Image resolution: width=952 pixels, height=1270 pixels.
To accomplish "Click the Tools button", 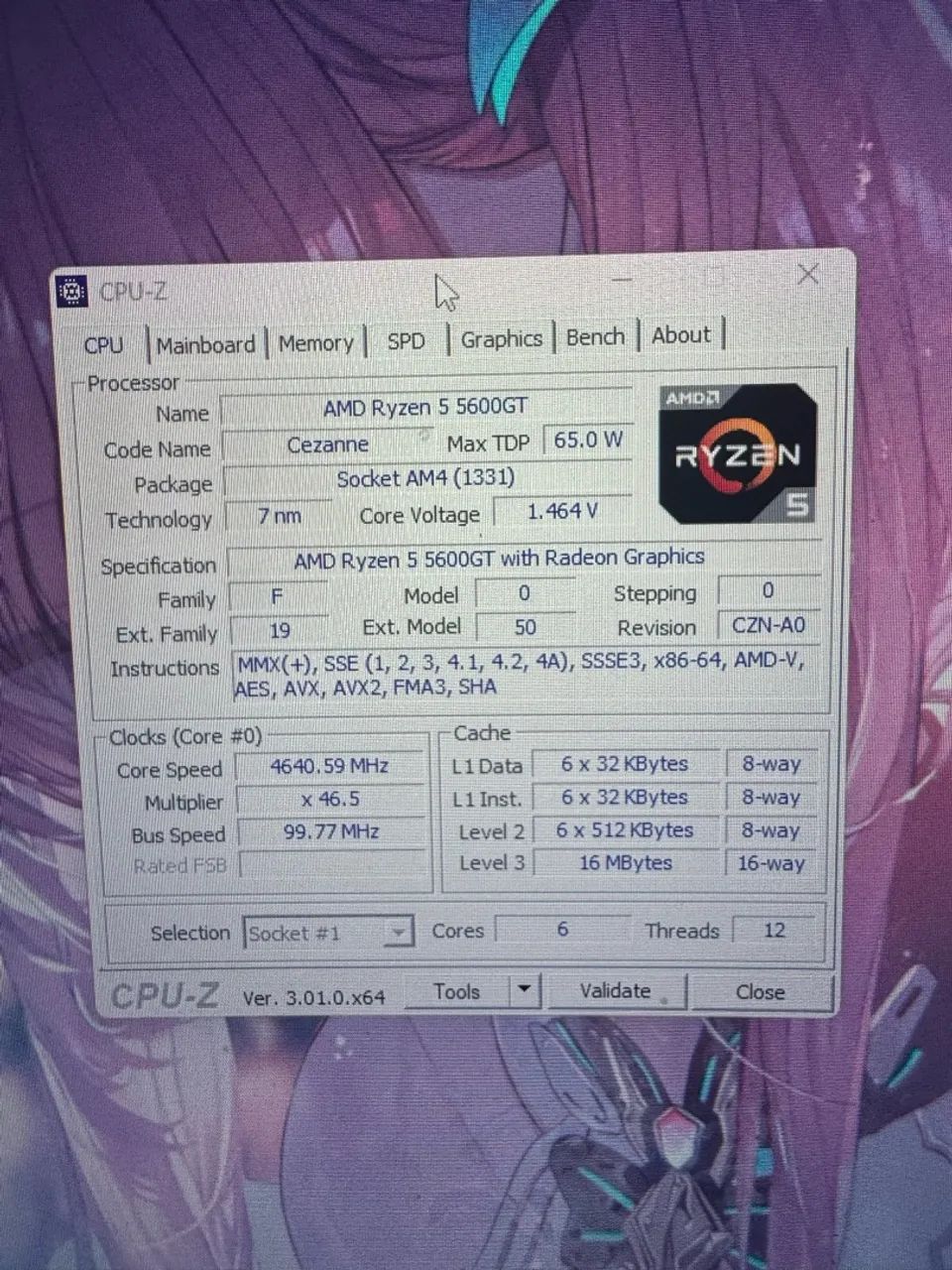I will (457, 990).
